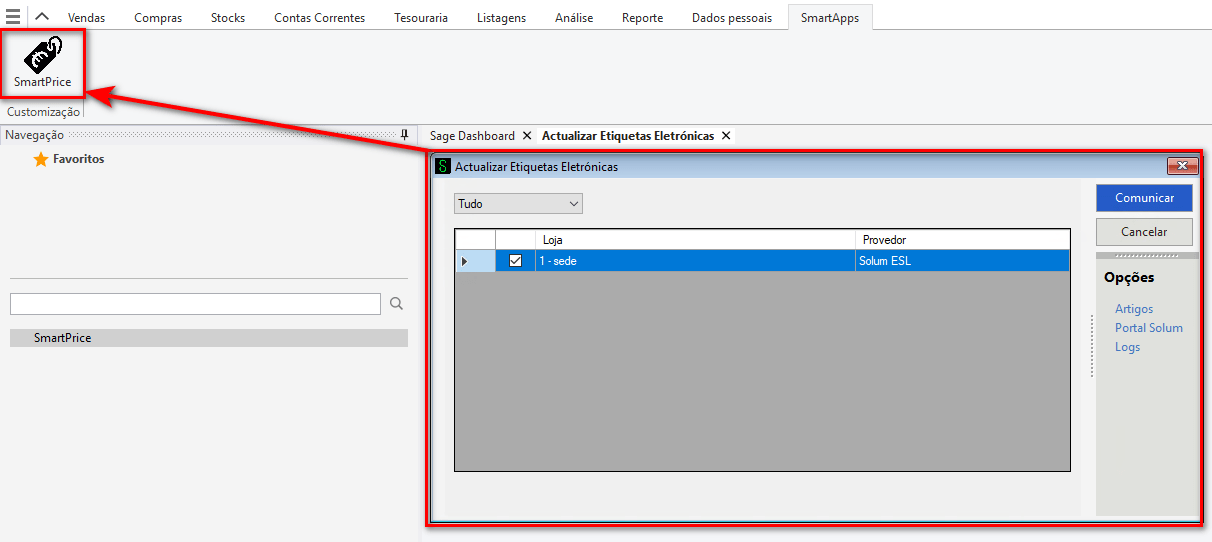Image resolution: width=1212 pixels, height=542 pixels.
Task: Open the Tudo dropdown
Action: tap(518, 204)
